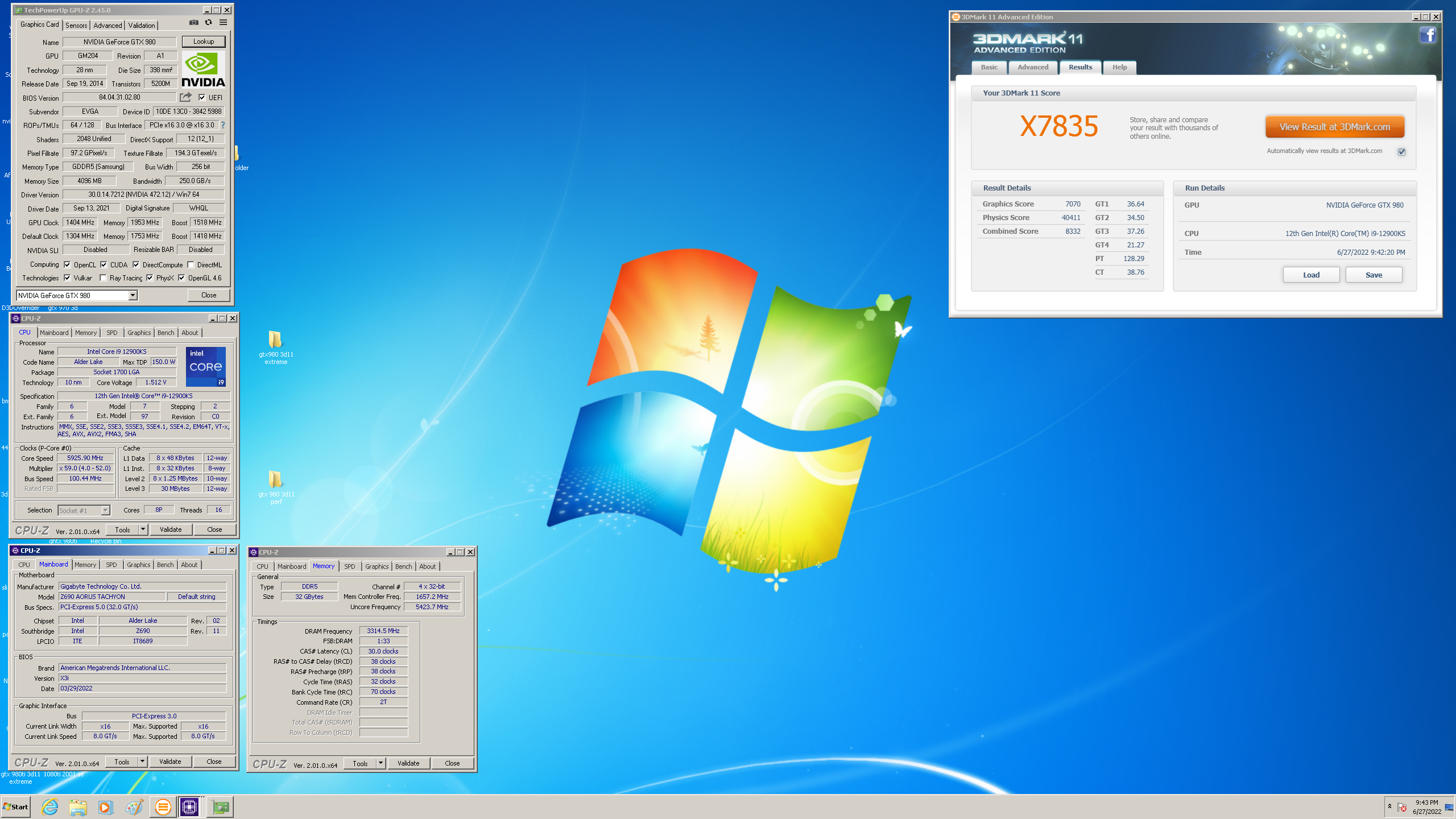The height and width of the screenshot is (819, 1456).
Task: Show hidden tray icons arrow
Action: 1389,806
